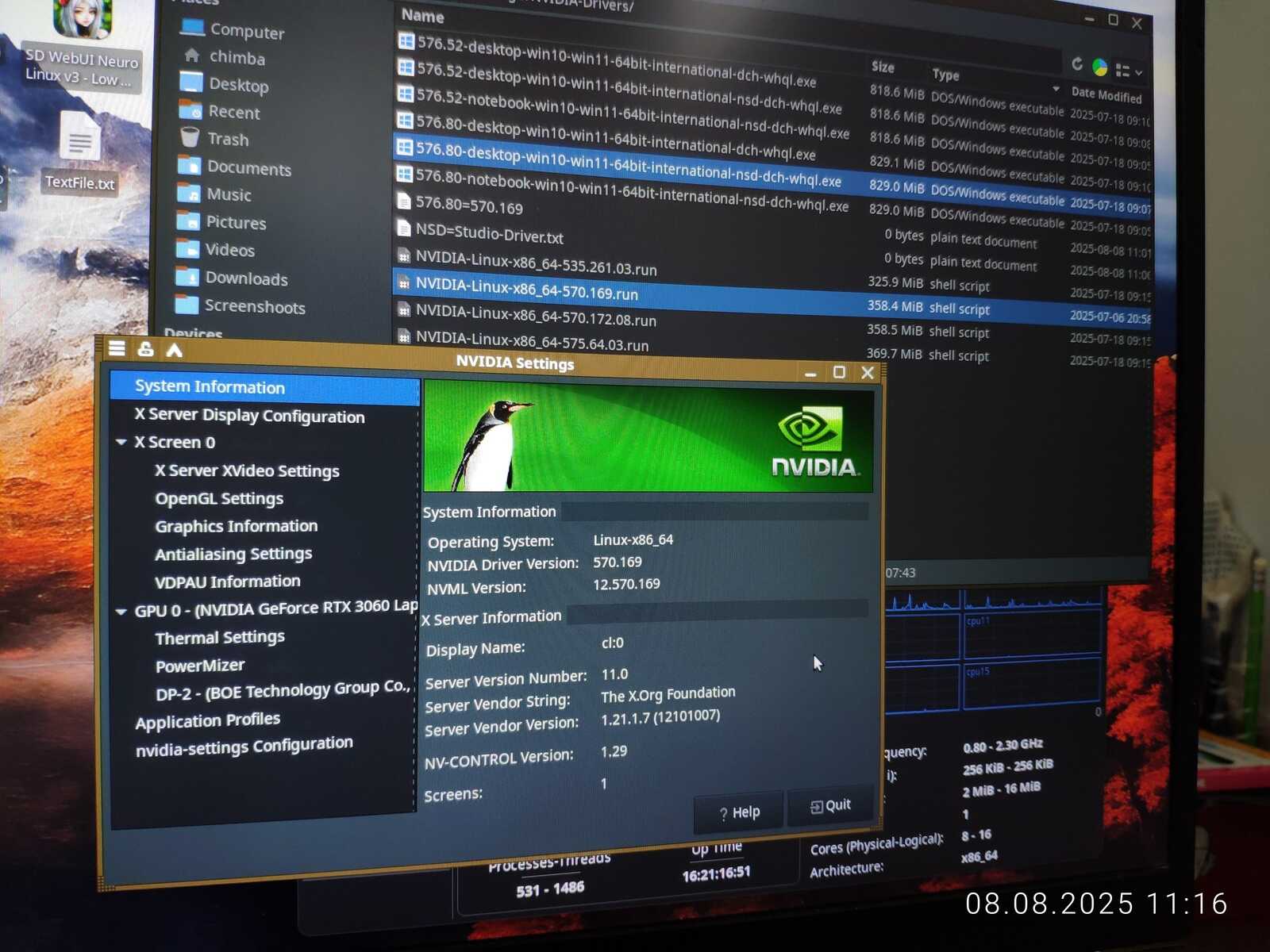Sort files by the Name column header
Screen dimensions: 1270x952
pos(423,15)
